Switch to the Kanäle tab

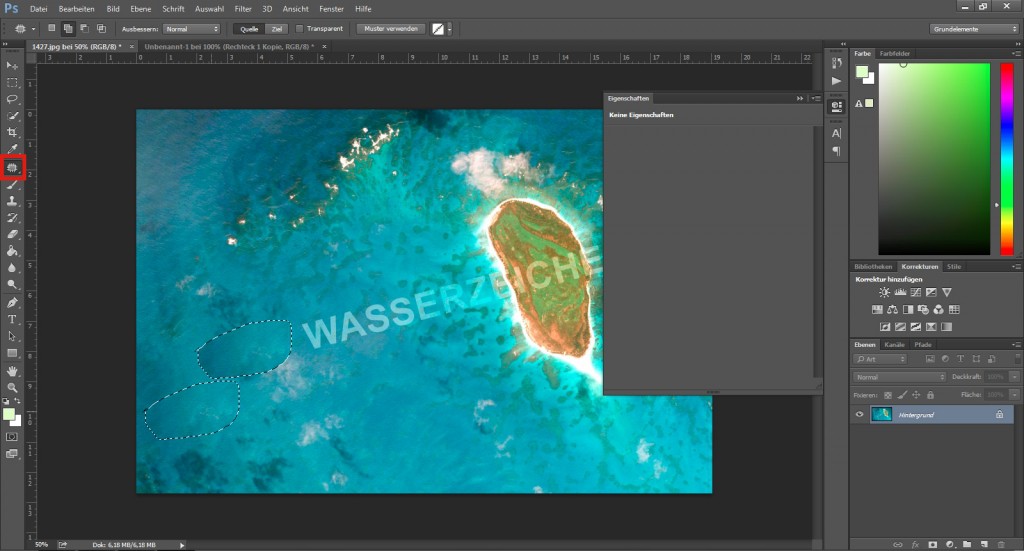[894, 344]
